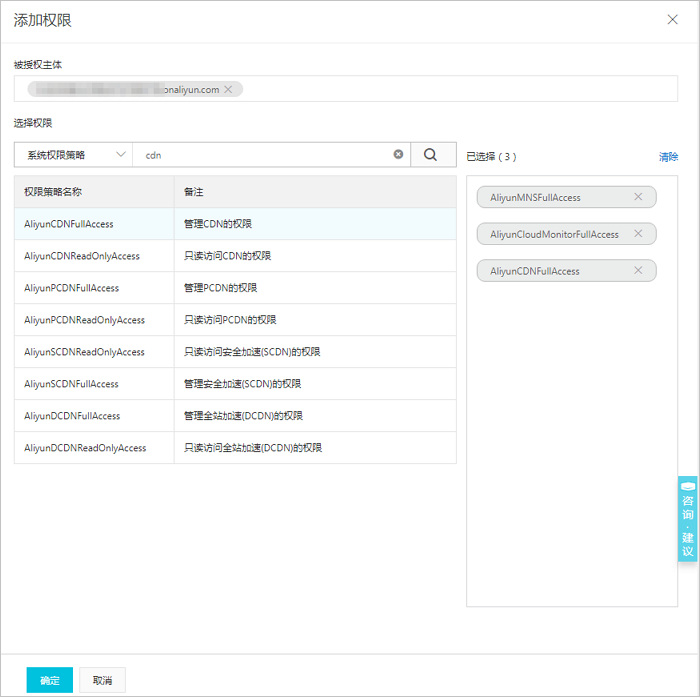Screen dimensions: 700x697
Task: Click the 只读访问CDN的权限 description cell
Action: tap(315, 256)
